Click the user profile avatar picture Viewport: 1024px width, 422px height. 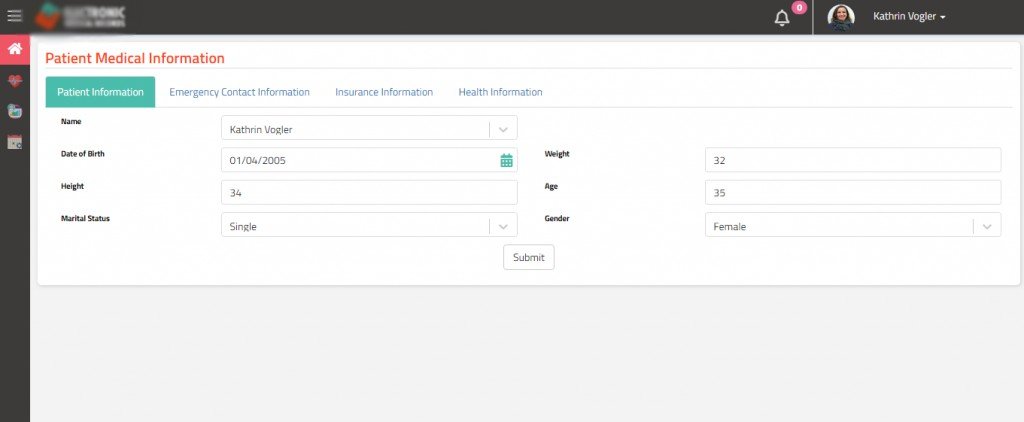point(841,17)
